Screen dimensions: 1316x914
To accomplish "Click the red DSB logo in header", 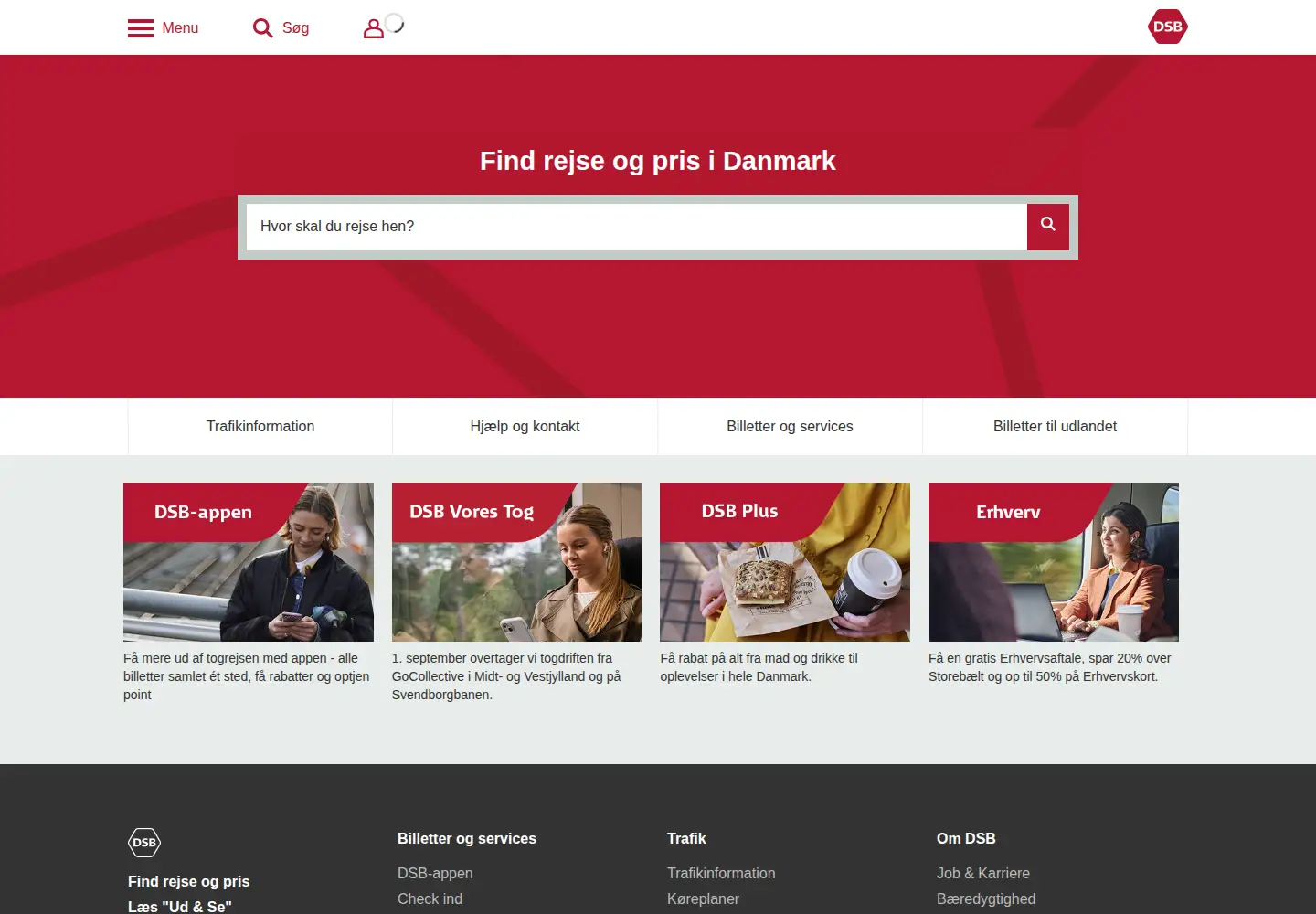I will (1167, 27).
